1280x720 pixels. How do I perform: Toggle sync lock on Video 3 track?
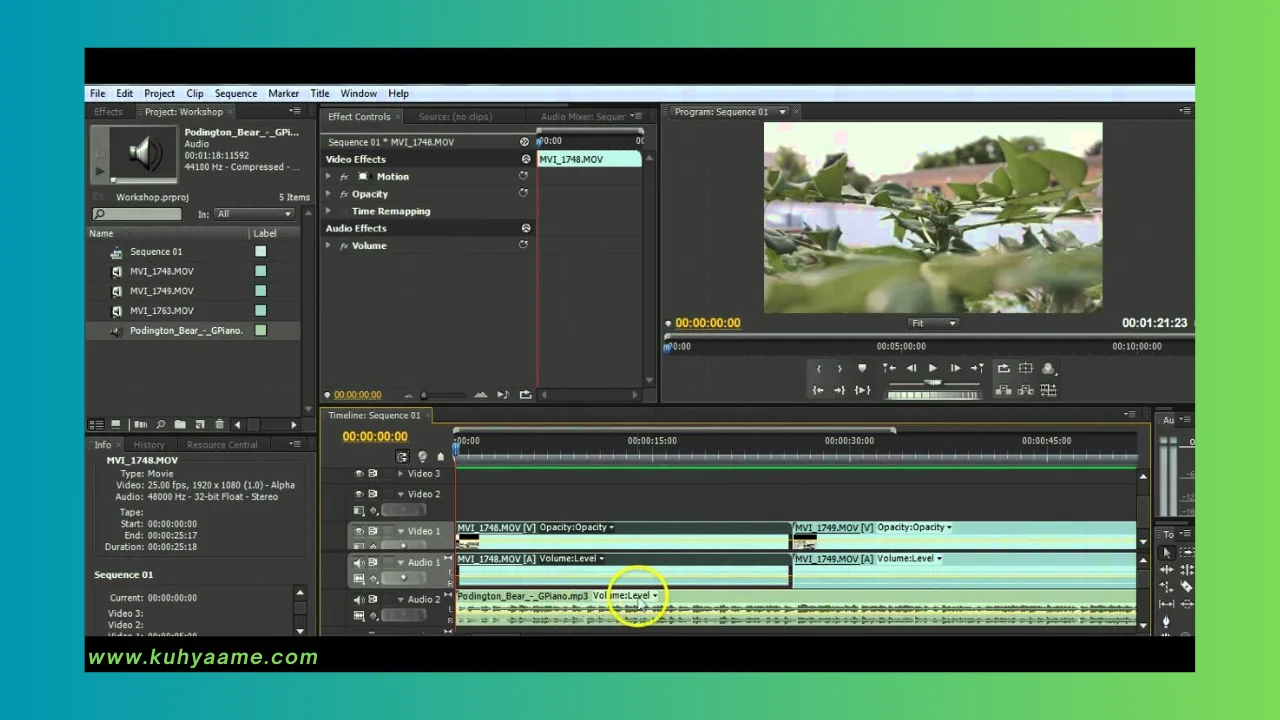coord(373,474)
